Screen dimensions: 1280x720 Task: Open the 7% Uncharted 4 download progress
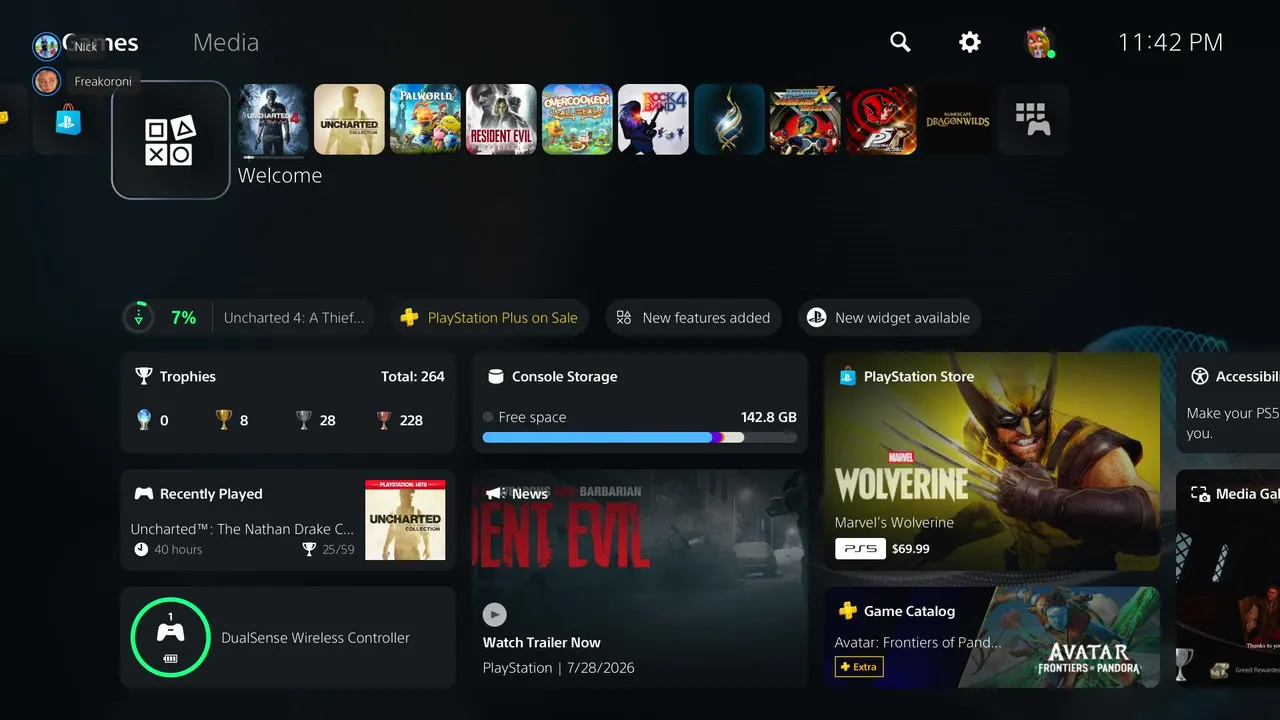coord(248,317)
